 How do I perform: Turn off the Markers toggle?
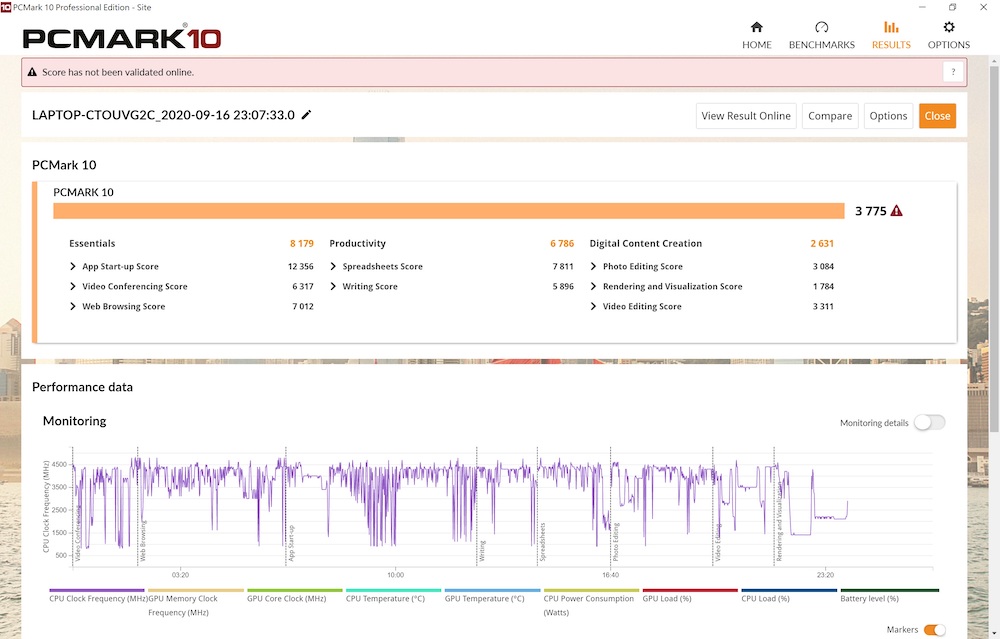[934, 630]
